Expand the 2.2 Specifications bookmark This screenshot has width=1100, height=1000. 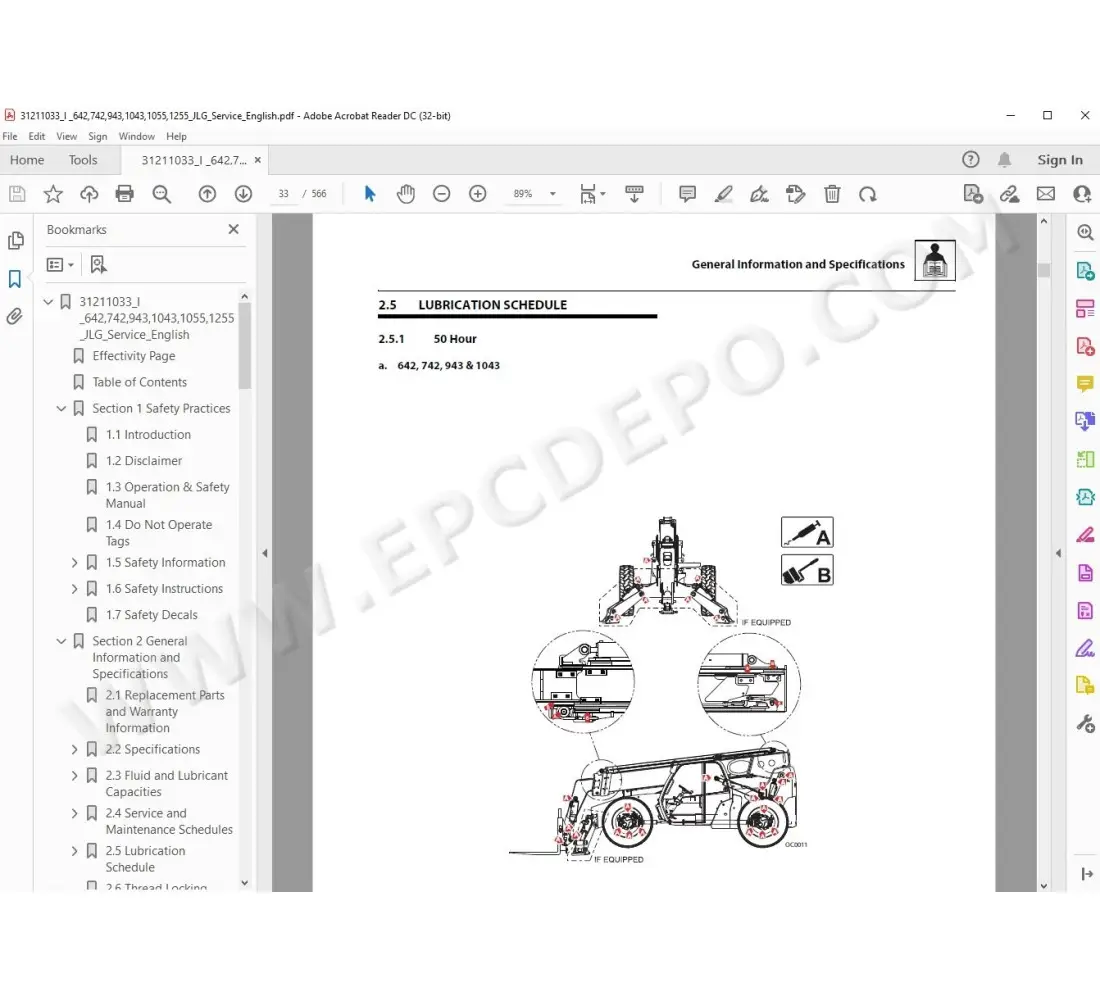(x=73, y=749)
